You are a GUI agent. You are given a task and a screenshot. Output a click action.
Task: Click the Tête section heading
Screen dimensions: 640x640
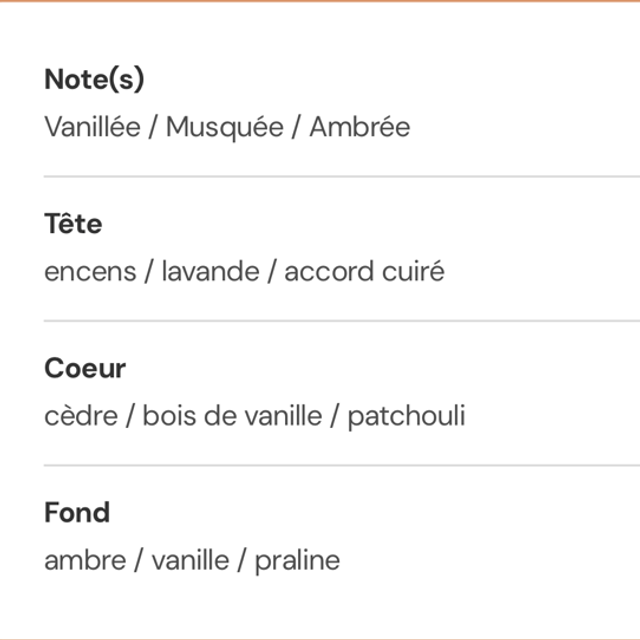[x=73, y=224]
